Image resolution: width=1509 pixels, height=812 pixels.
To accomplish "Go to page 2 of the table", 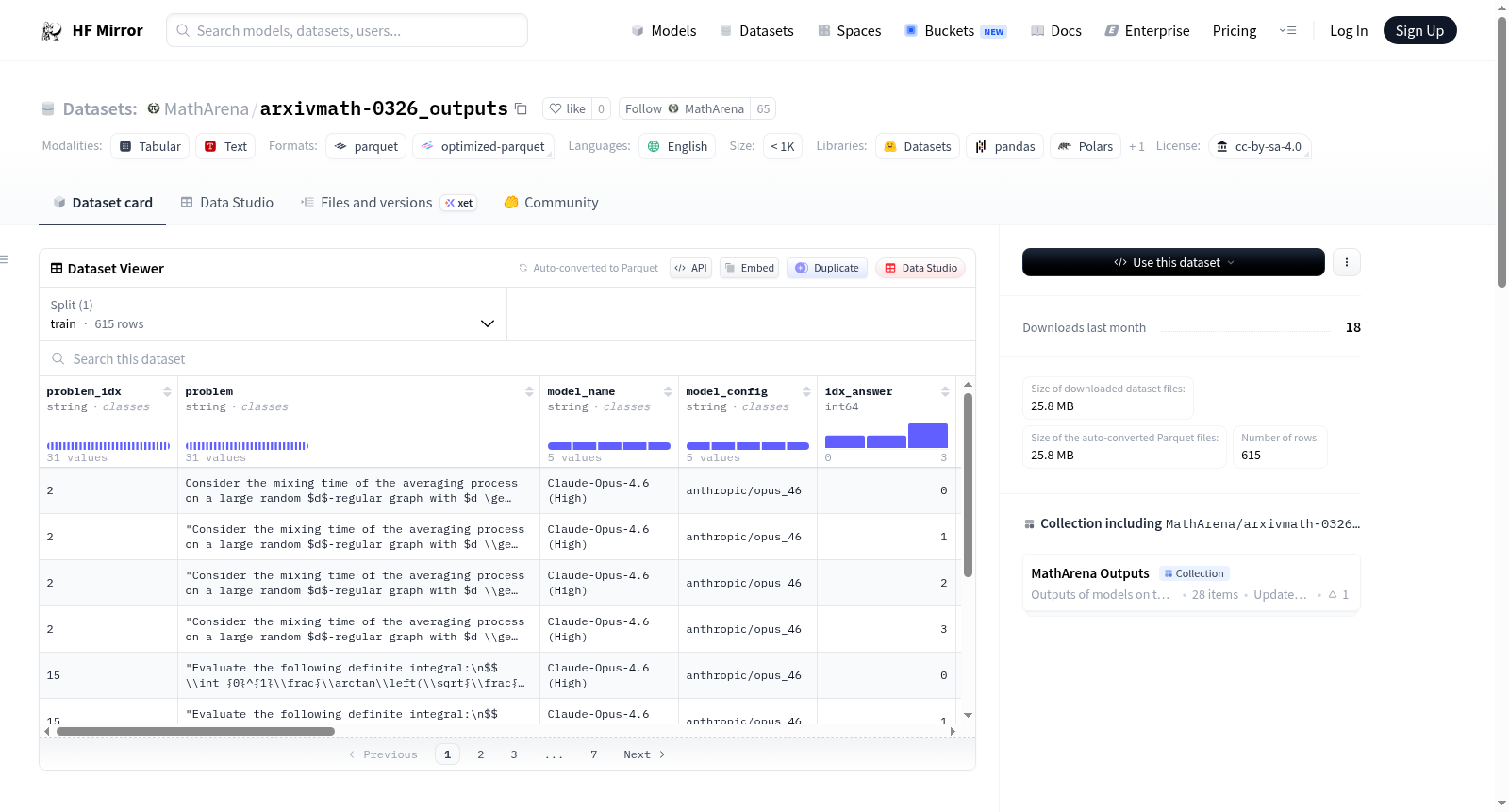I will (480, 754).
